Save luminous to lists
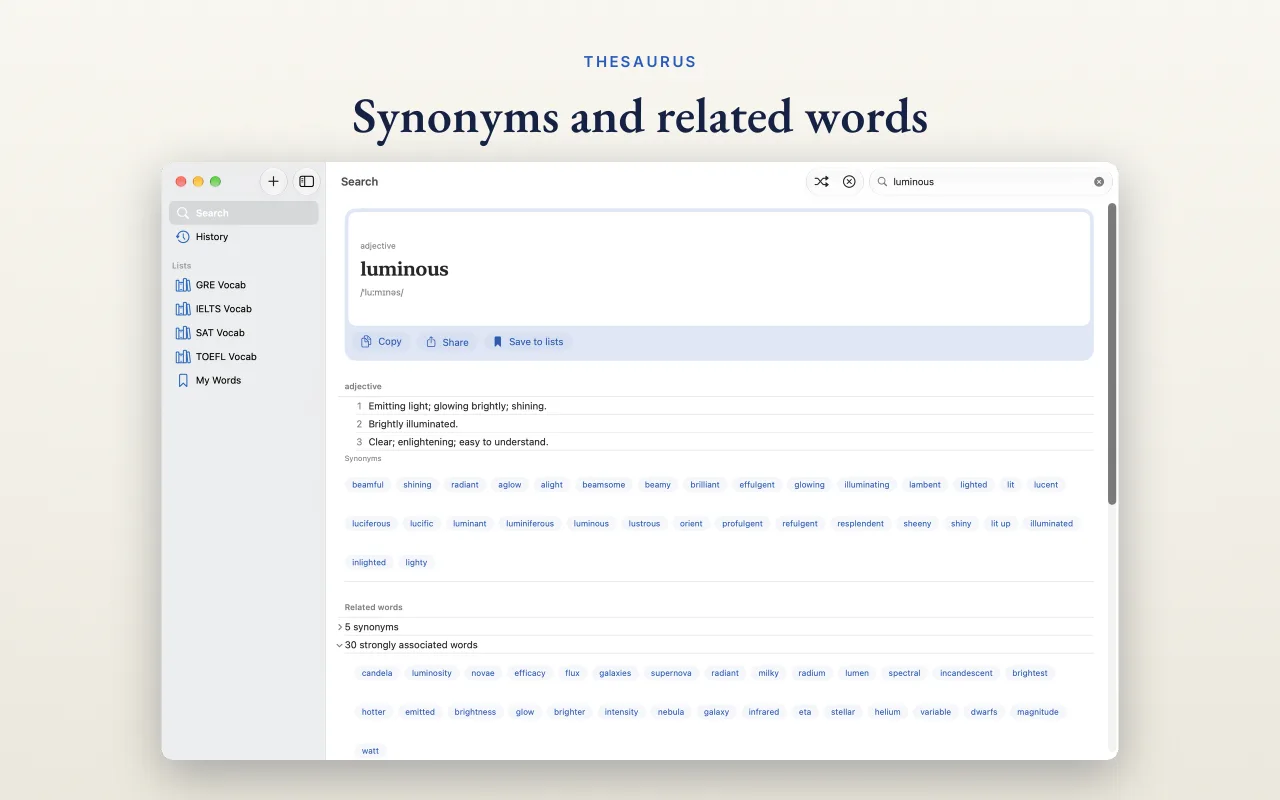1280x800 pixels. click(528, 342)
